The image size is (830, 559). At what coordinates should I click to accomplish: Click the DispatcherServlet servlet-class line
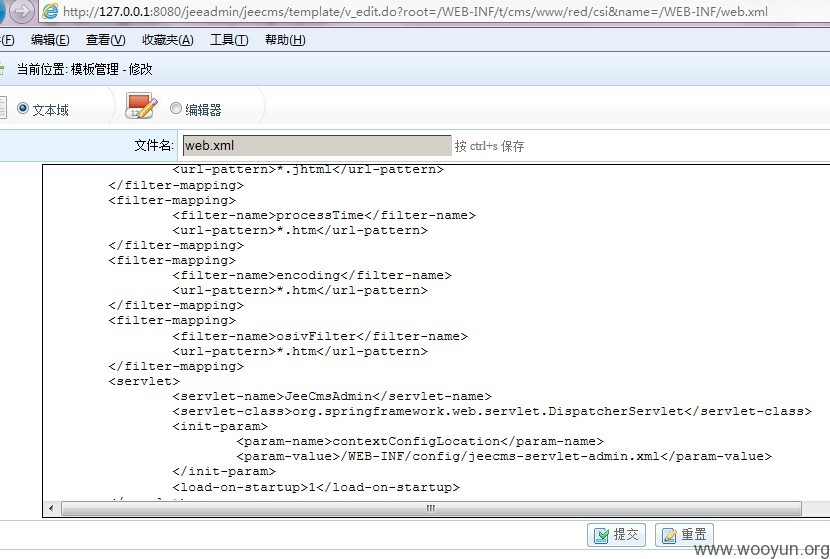[492, 411]
